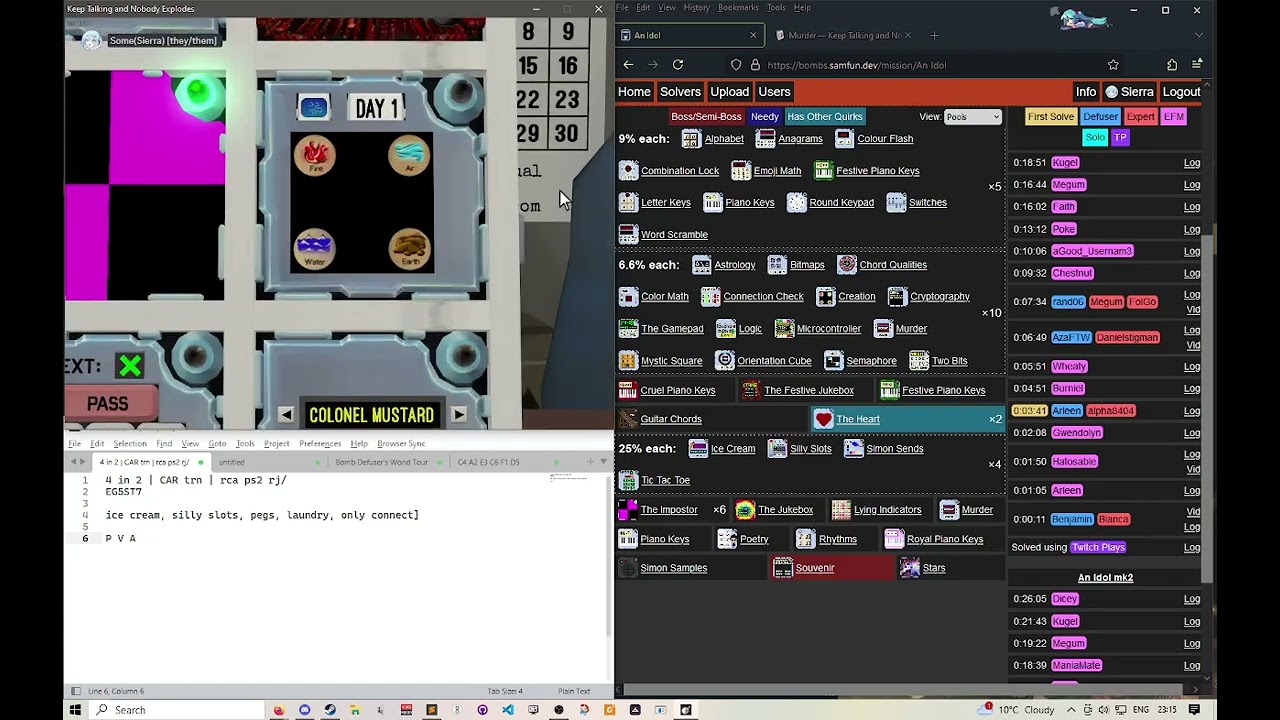The width and height of the screenshot is (1280, 720).
Task: Open the Preferences menu in Sublime Text
Action: 320,443
